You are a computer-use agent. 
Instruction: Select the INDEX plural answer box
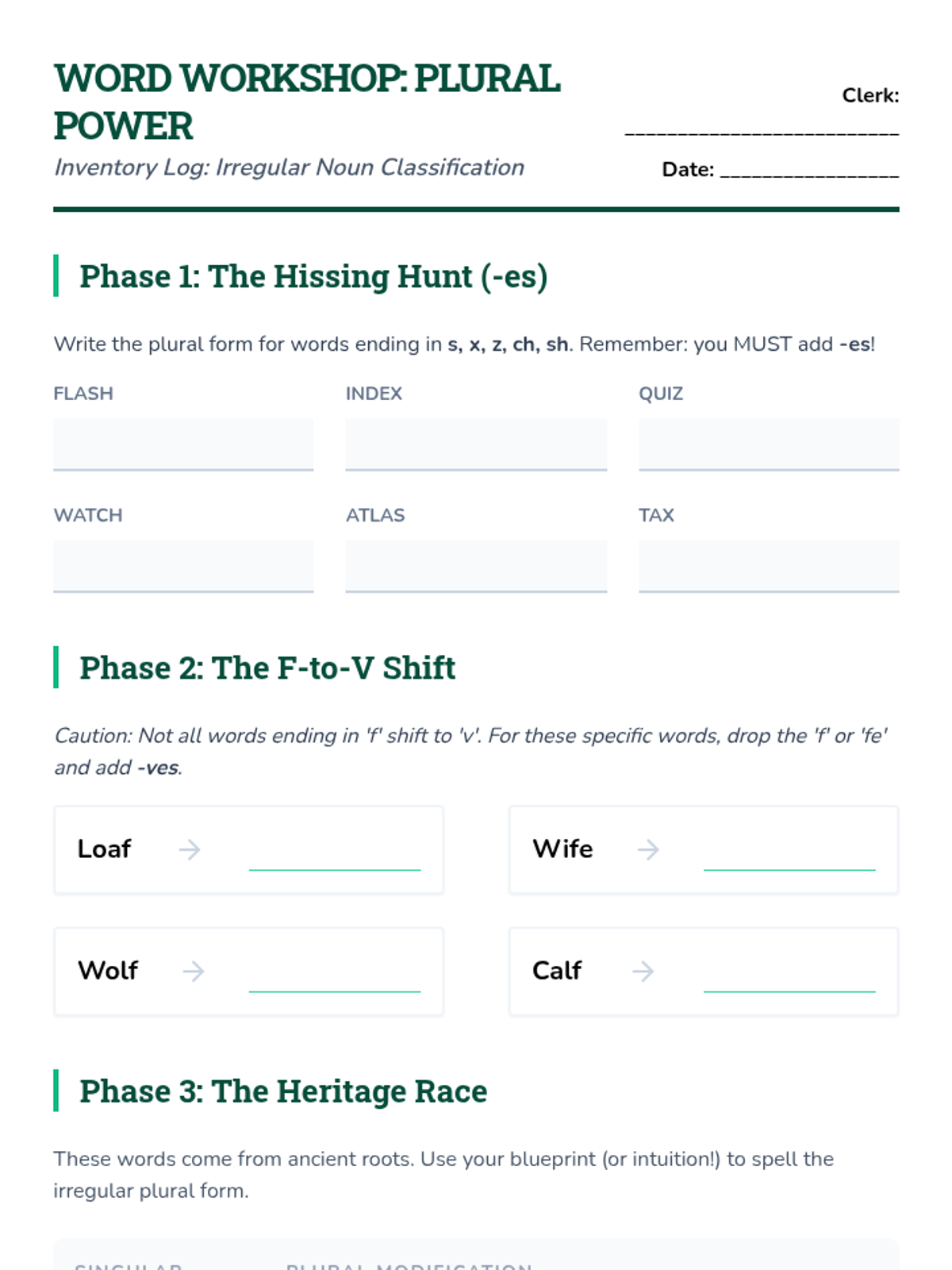coord(476,444)
